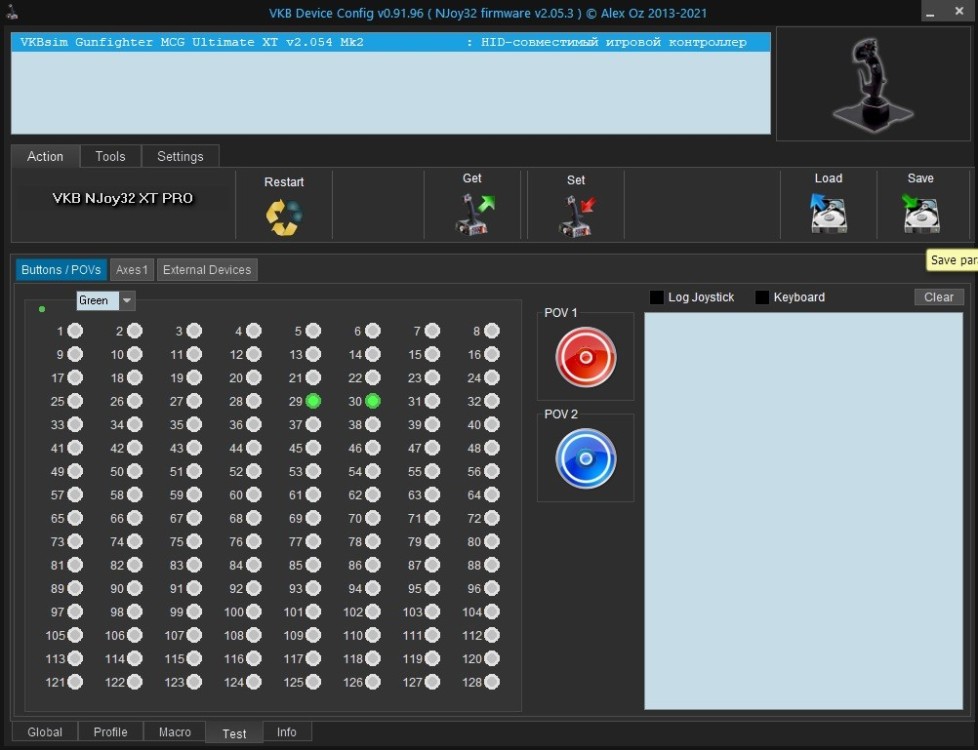Click the Restart recycle icon

click(283, 217)
